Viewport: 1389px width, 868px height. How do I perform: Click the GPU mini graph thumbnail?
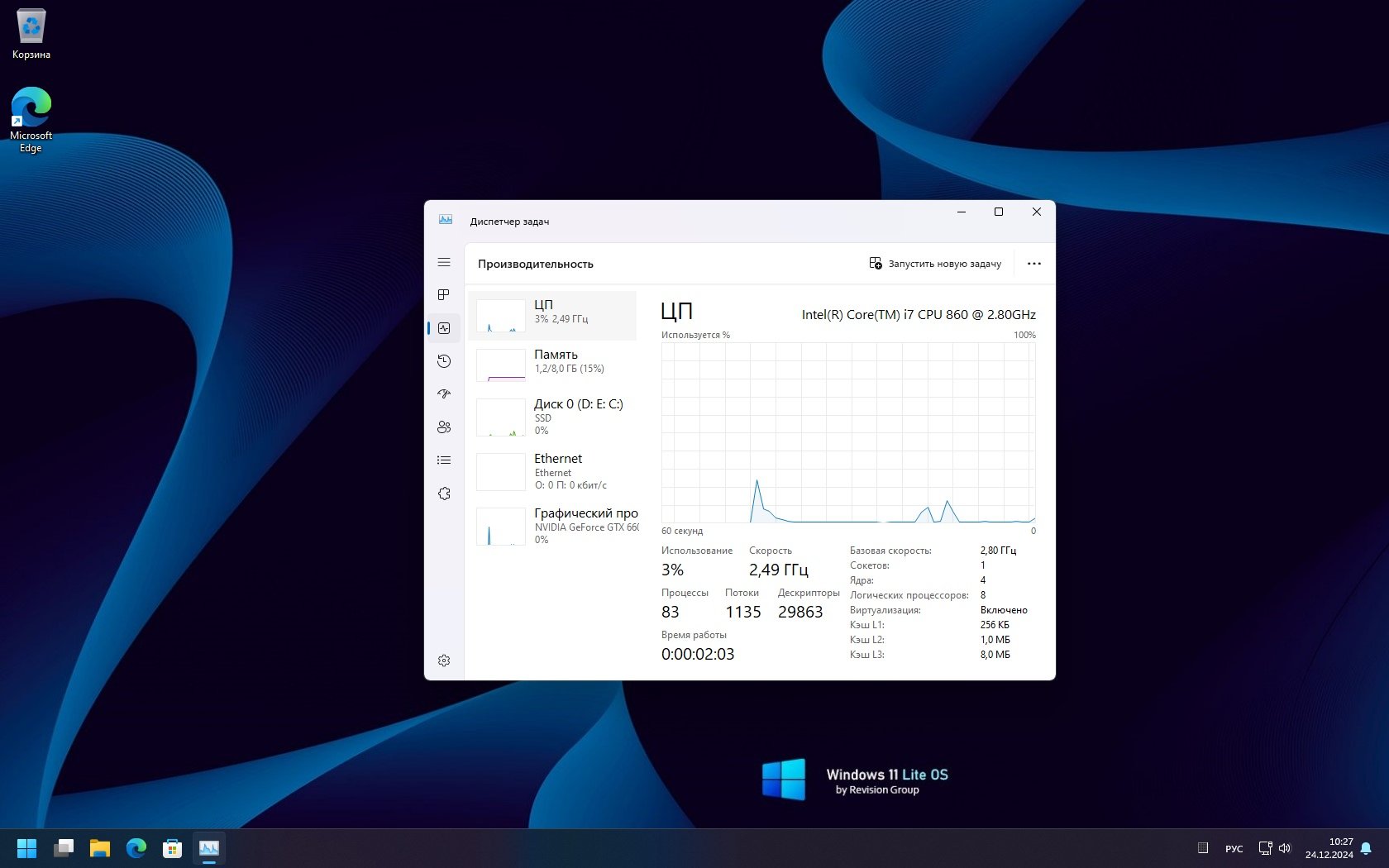tap(501, 527)
